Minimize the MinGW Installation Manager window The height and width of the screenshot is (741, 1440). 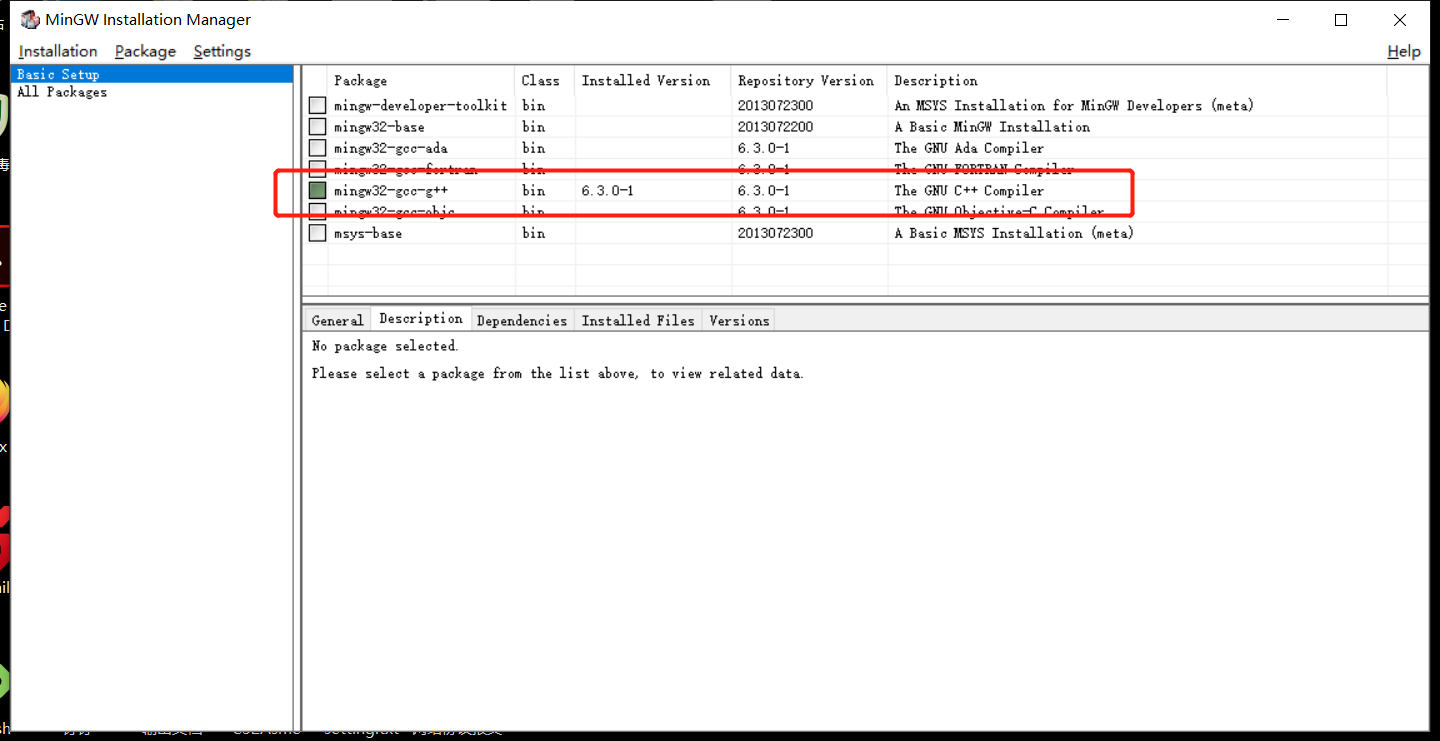point(1283,20)
